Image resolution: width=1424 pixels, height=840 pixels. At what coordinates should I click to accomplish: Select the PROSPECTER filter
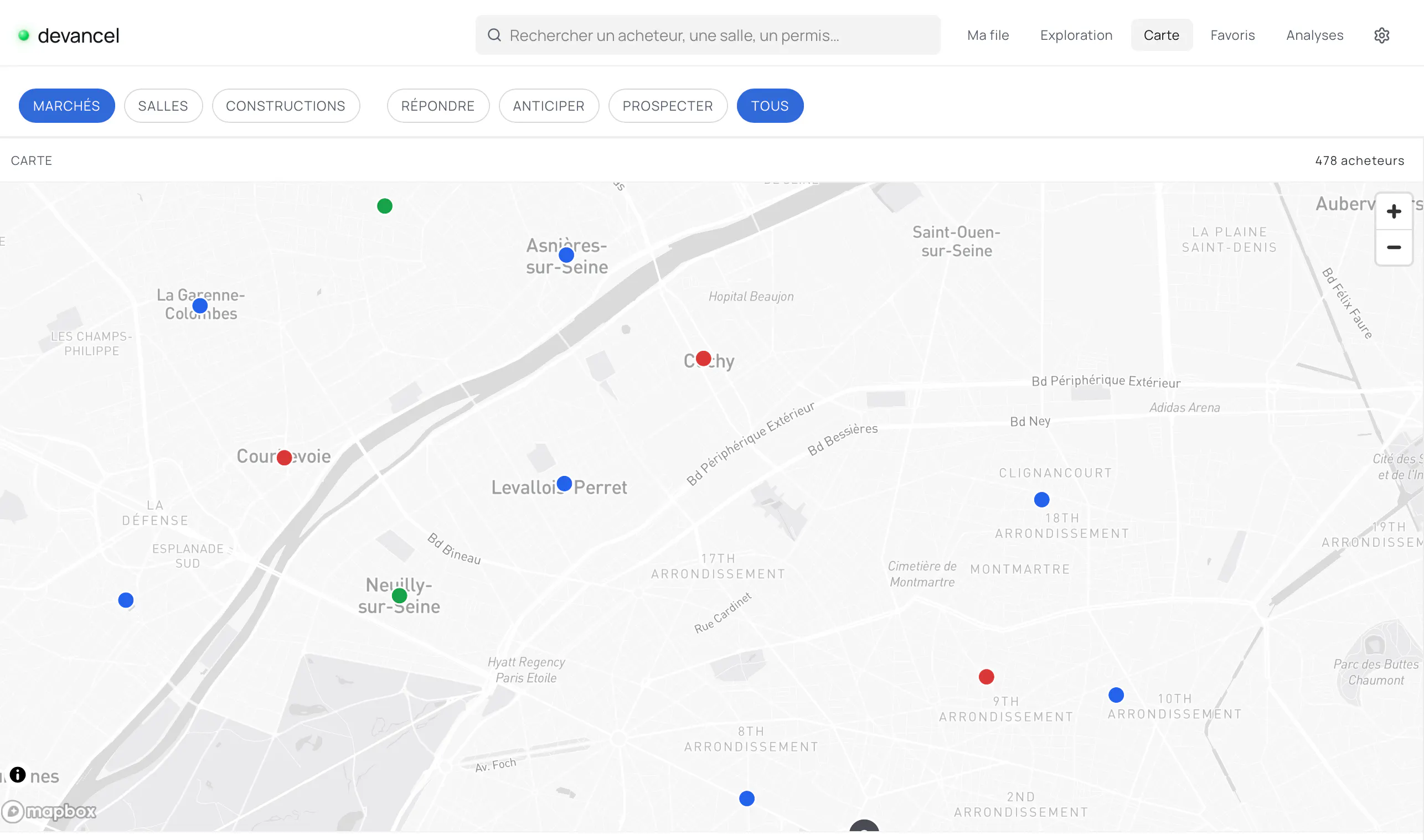668,106
